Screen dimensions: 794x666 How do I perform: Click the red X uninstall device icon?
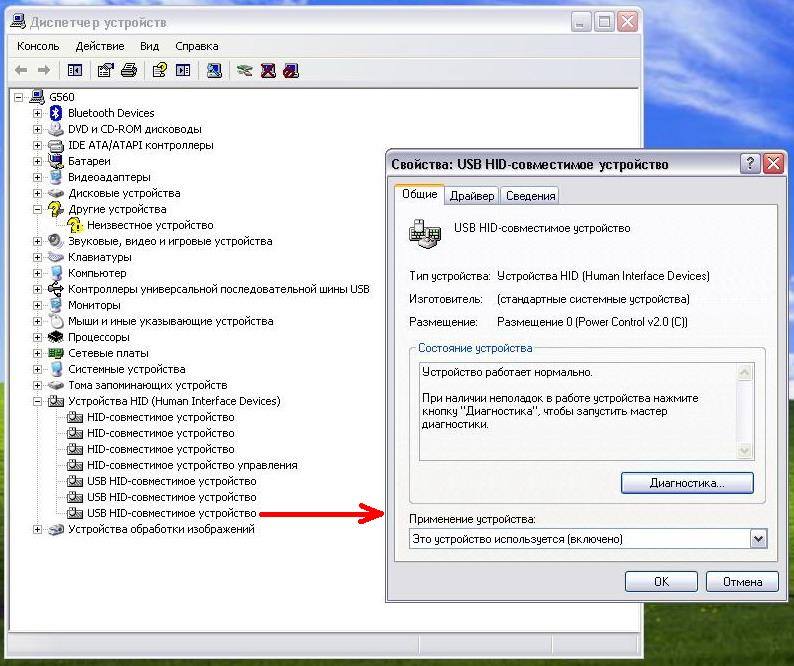(268, 70)
